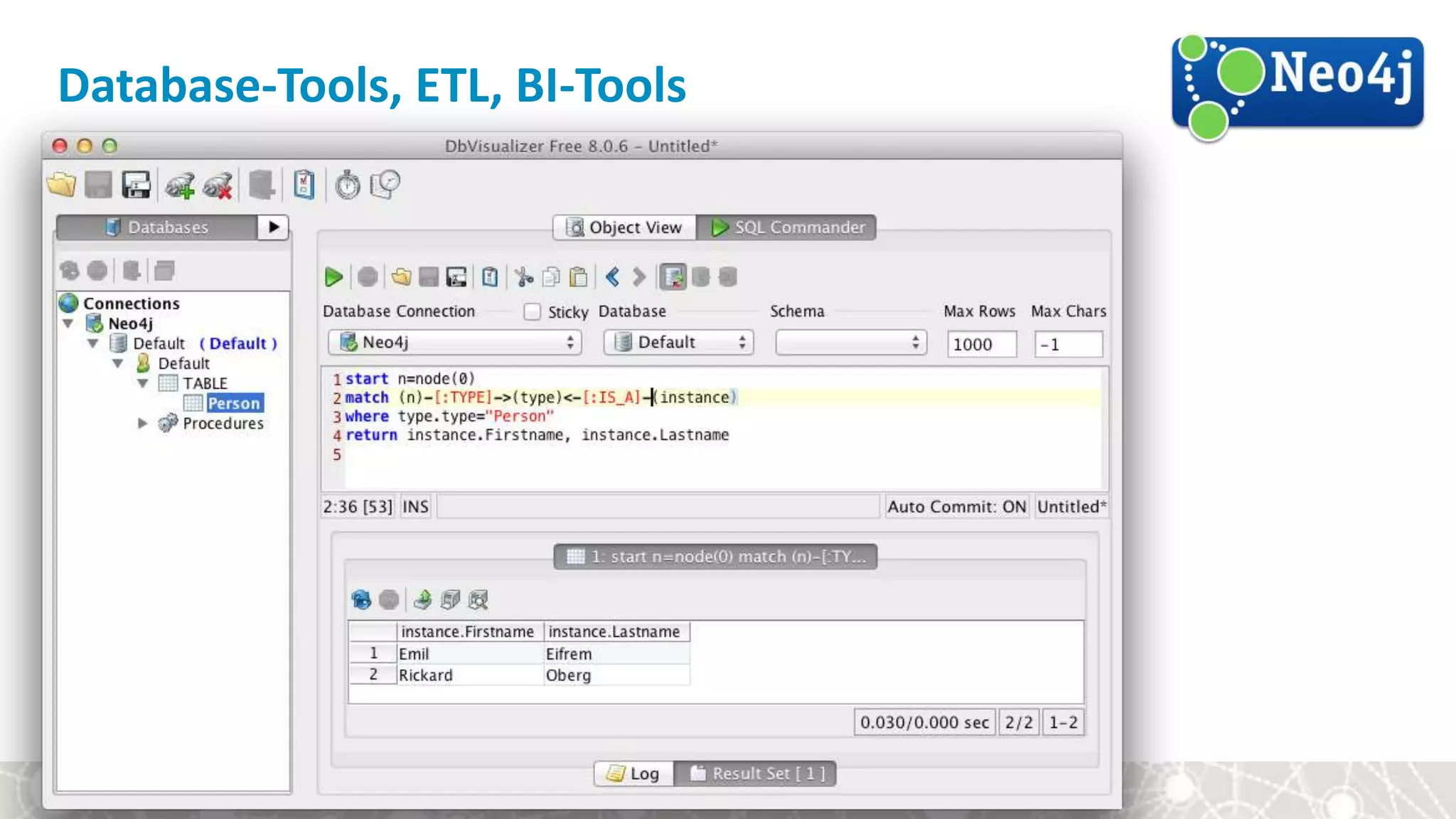Open Database dropdown showing Default

click(678, 343)
